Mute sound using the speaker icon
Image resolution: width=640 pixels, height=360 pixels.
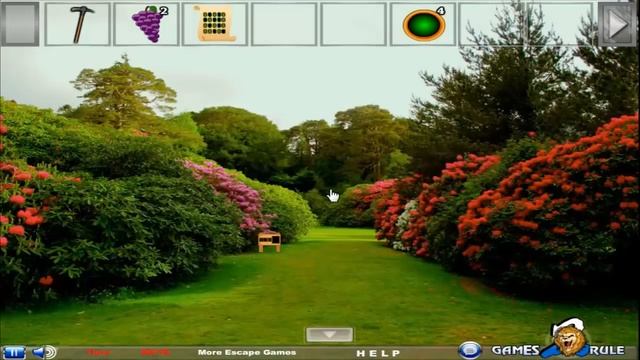pyautogui.click(x=44, y=352)
